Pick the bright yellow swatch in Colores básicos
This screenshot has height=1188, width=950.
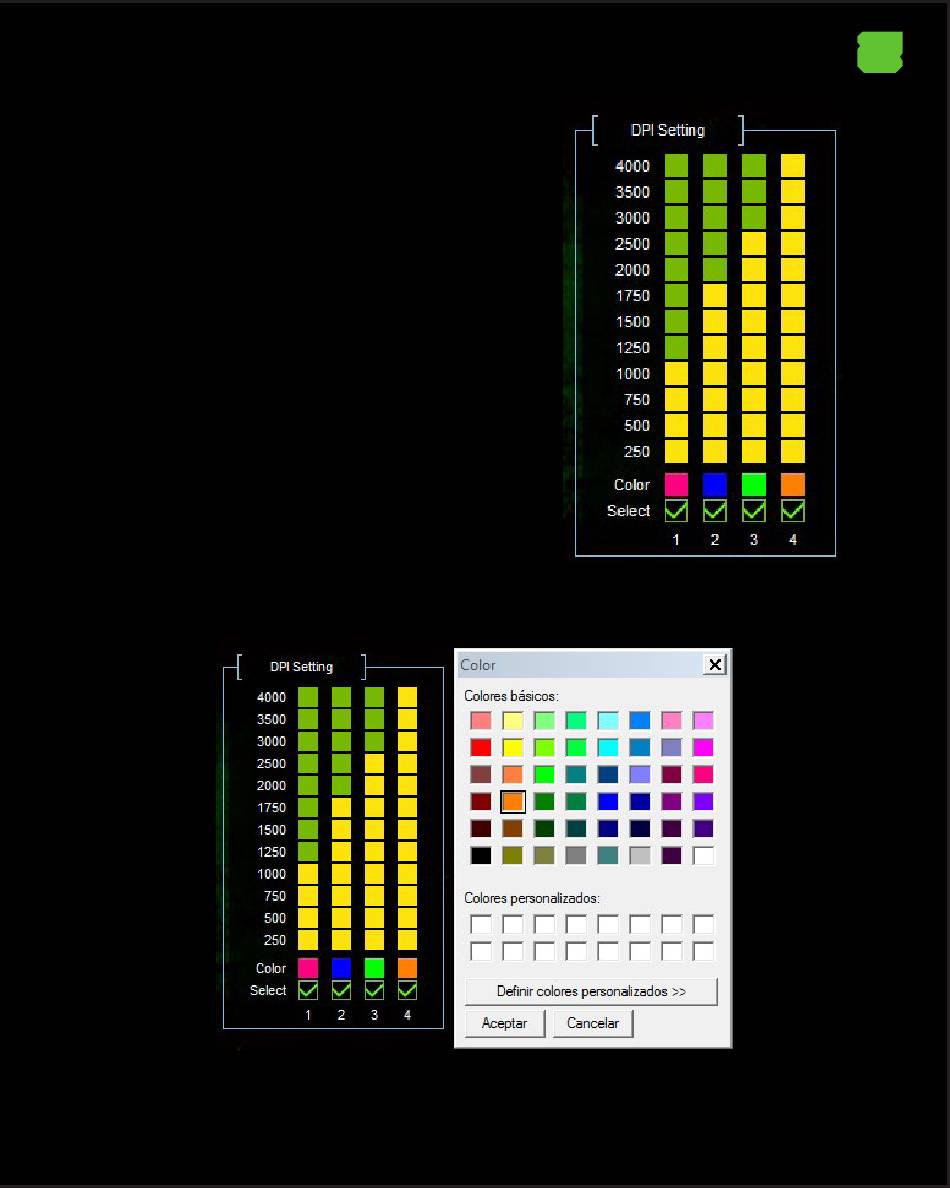pos(513,747)
